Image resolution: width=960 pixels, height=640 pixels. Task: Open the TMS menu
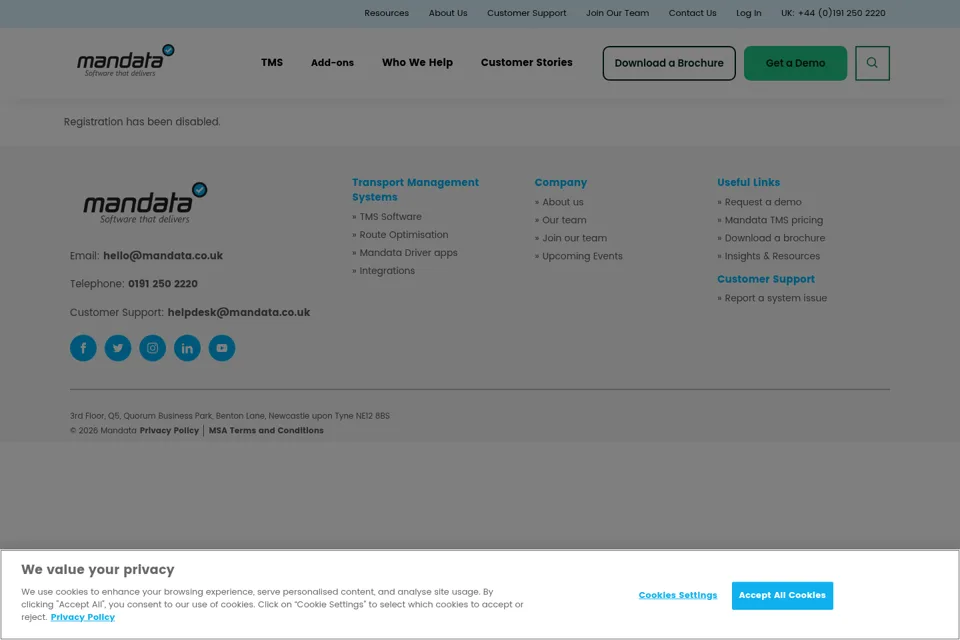[272, 62]
